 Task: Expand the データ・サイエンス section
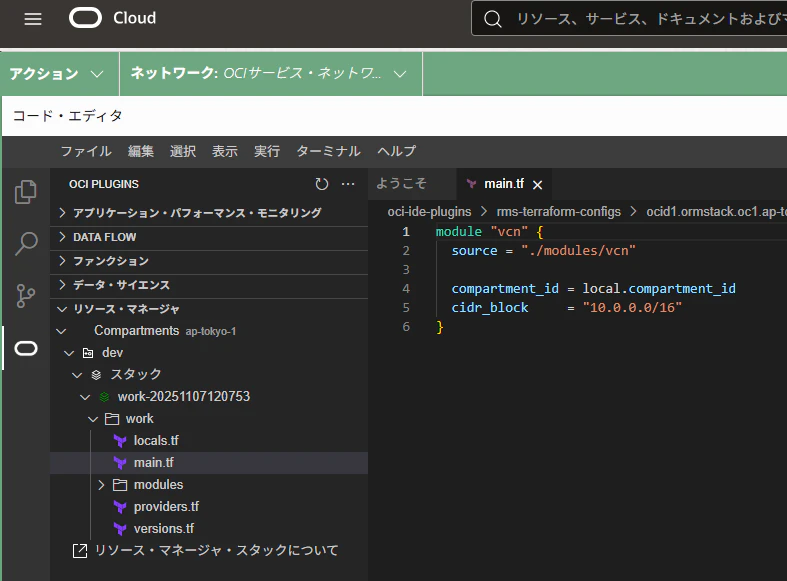tap(209, 285)
